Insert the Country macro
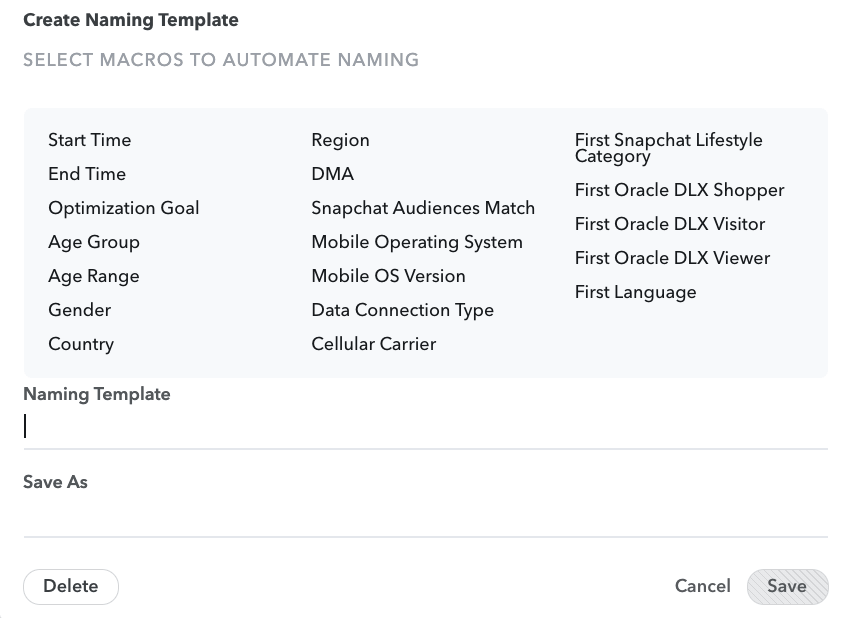850x618 pixels. [x=81, y=344]
